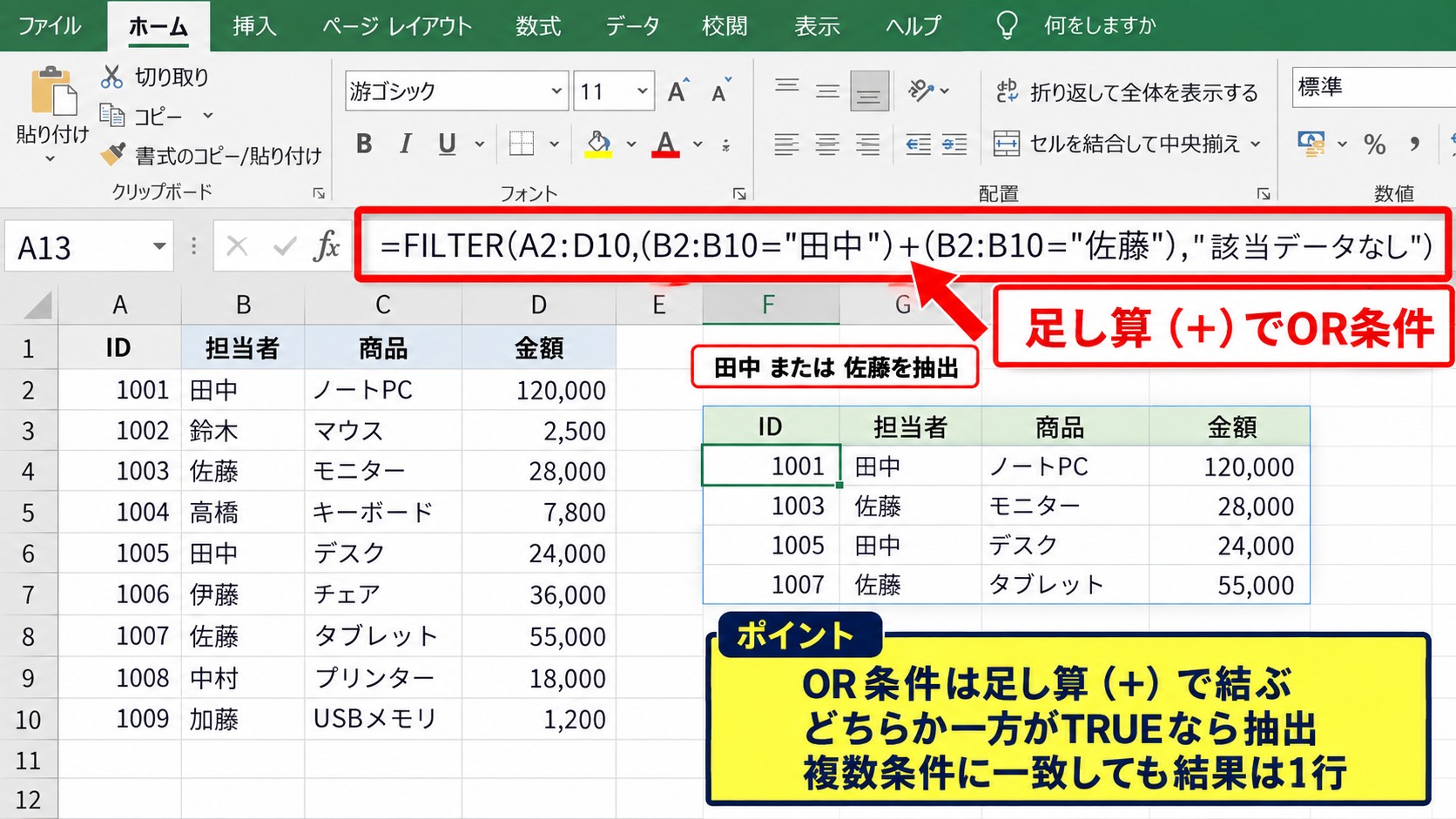Open the ファイル tab
Screen dimensions: 1456x819
pos(50,25)
